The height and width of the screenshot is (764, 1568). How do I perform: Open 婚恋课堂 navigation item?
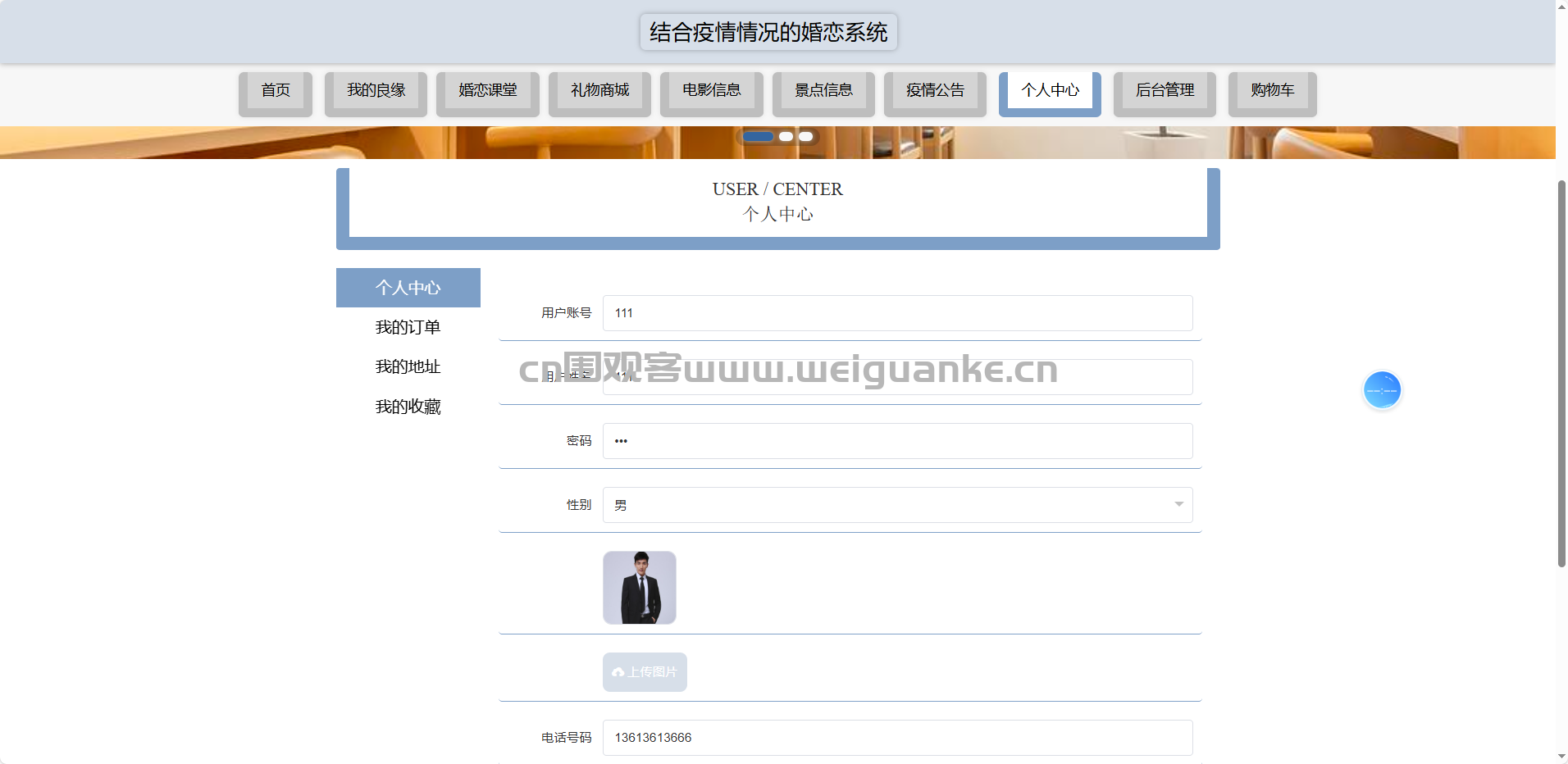[487, 91]
